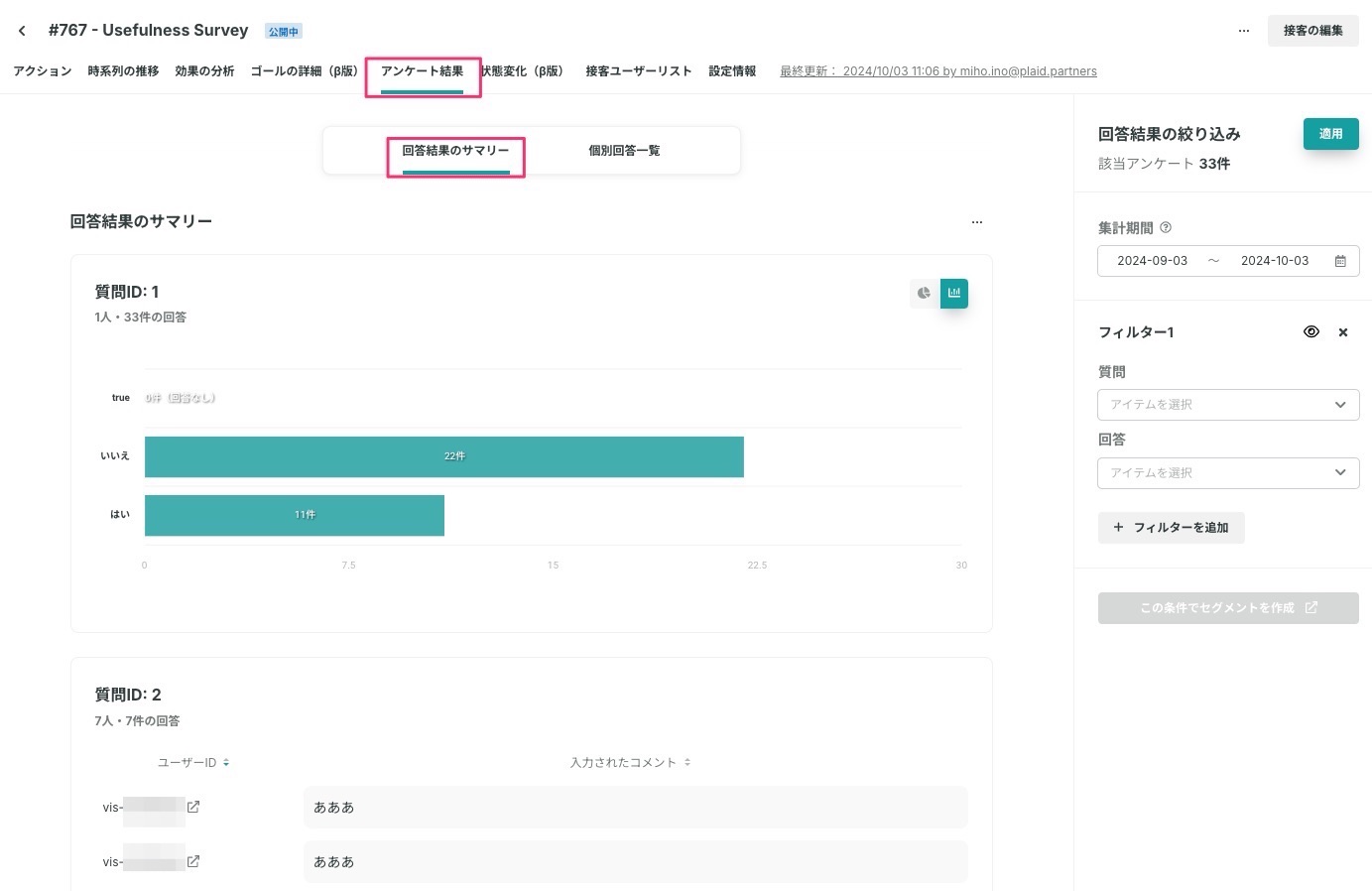Click the 接客の編集 button
Image resolution: width=1372 pixels, height=891 pixels.
[1312, 31]
